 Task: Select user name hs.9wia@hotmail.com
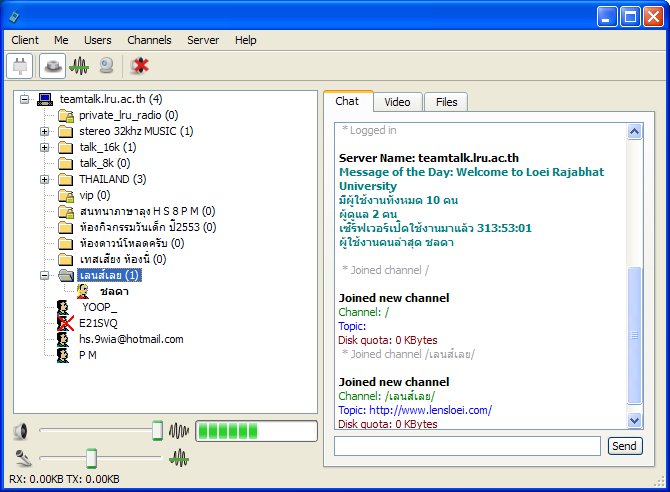tap(131, 339)
